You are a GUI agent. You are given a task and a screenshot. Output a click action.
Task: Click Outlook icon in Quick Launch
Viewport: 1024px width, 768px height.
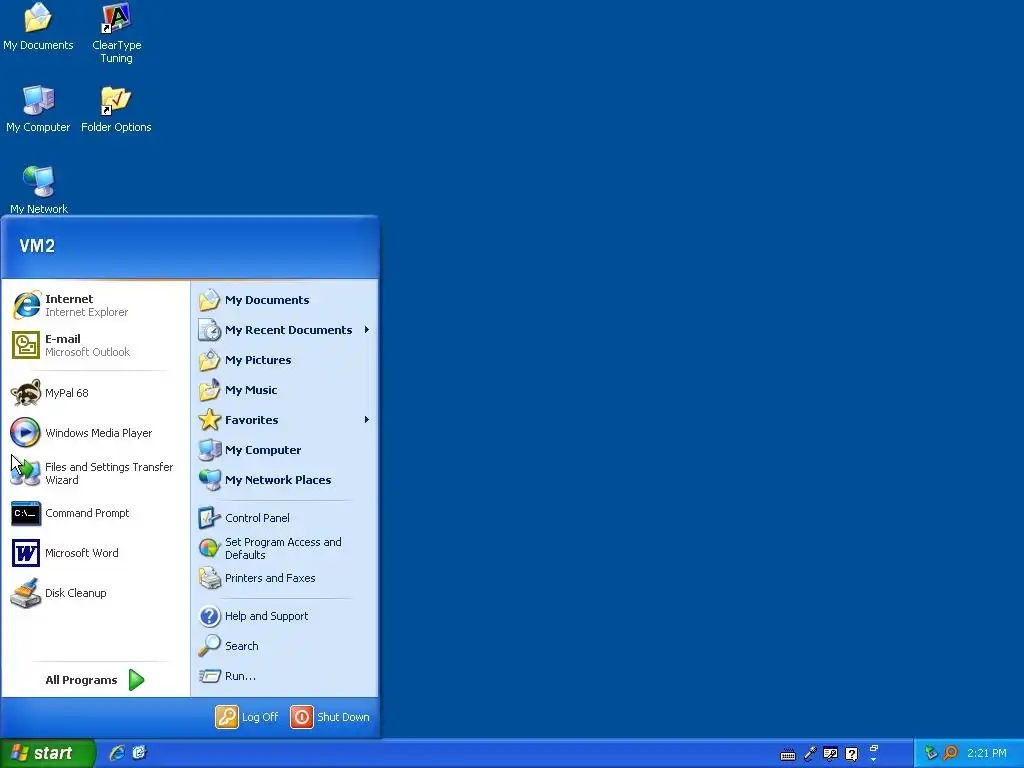tap(139, 753)
